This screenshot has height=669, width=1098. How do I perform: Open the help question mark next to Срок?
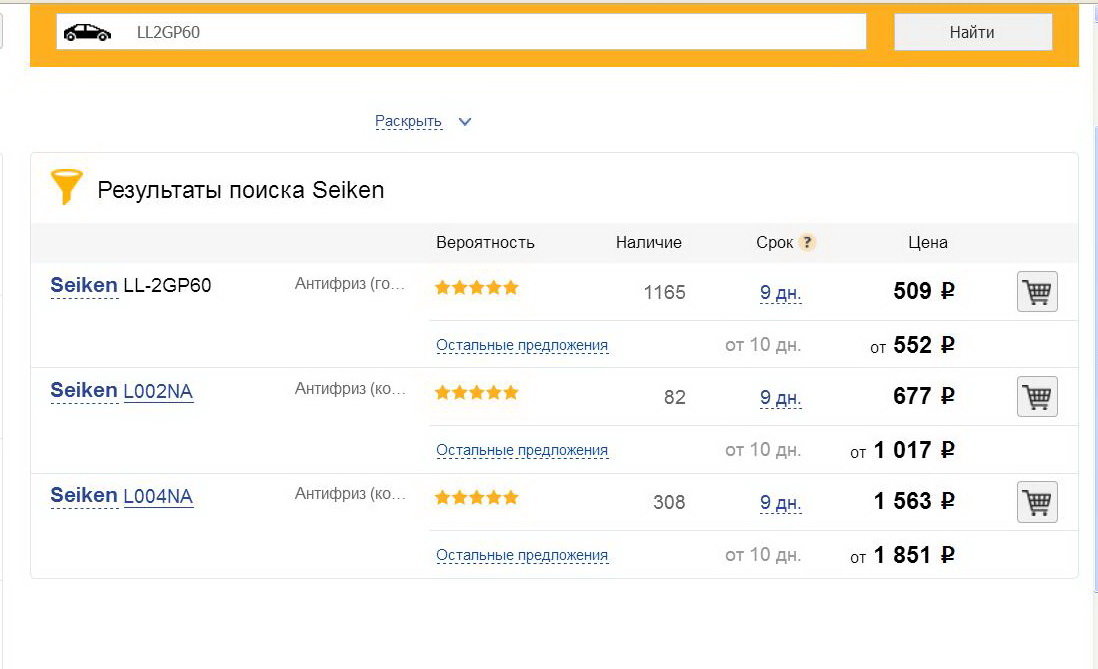(x=807, y=242)
